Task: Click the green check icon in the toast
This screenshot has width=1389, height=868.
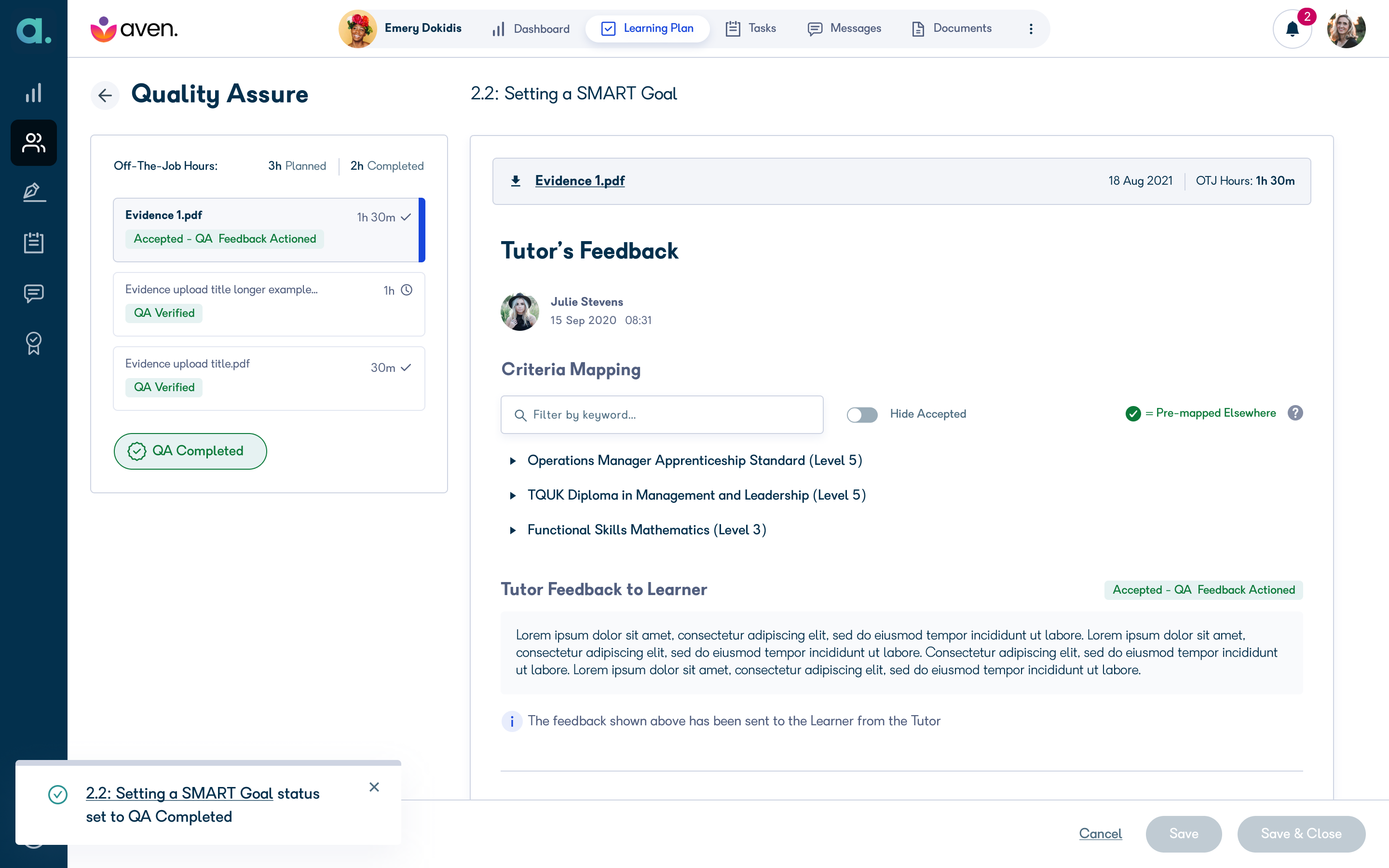Action: (58, 795)
